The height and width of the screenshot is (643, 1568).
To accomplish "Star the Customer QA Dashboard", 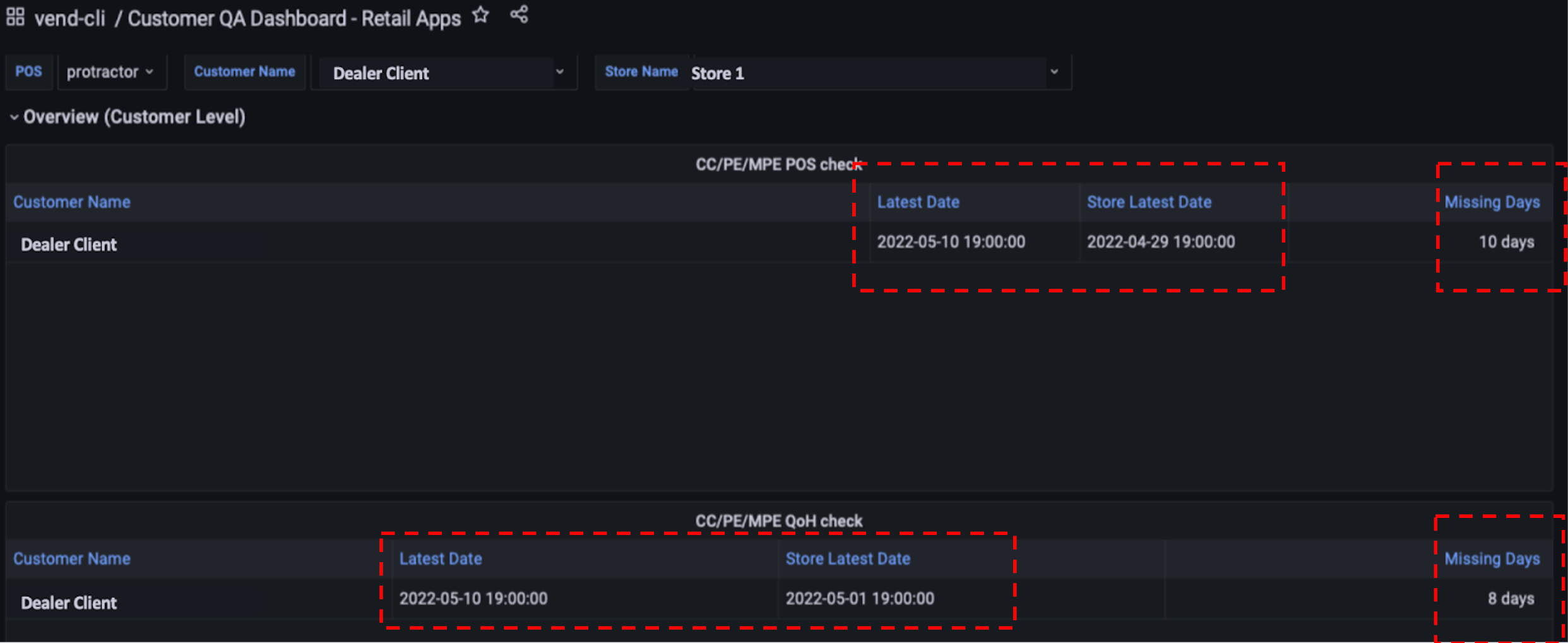I will (481, 15).
